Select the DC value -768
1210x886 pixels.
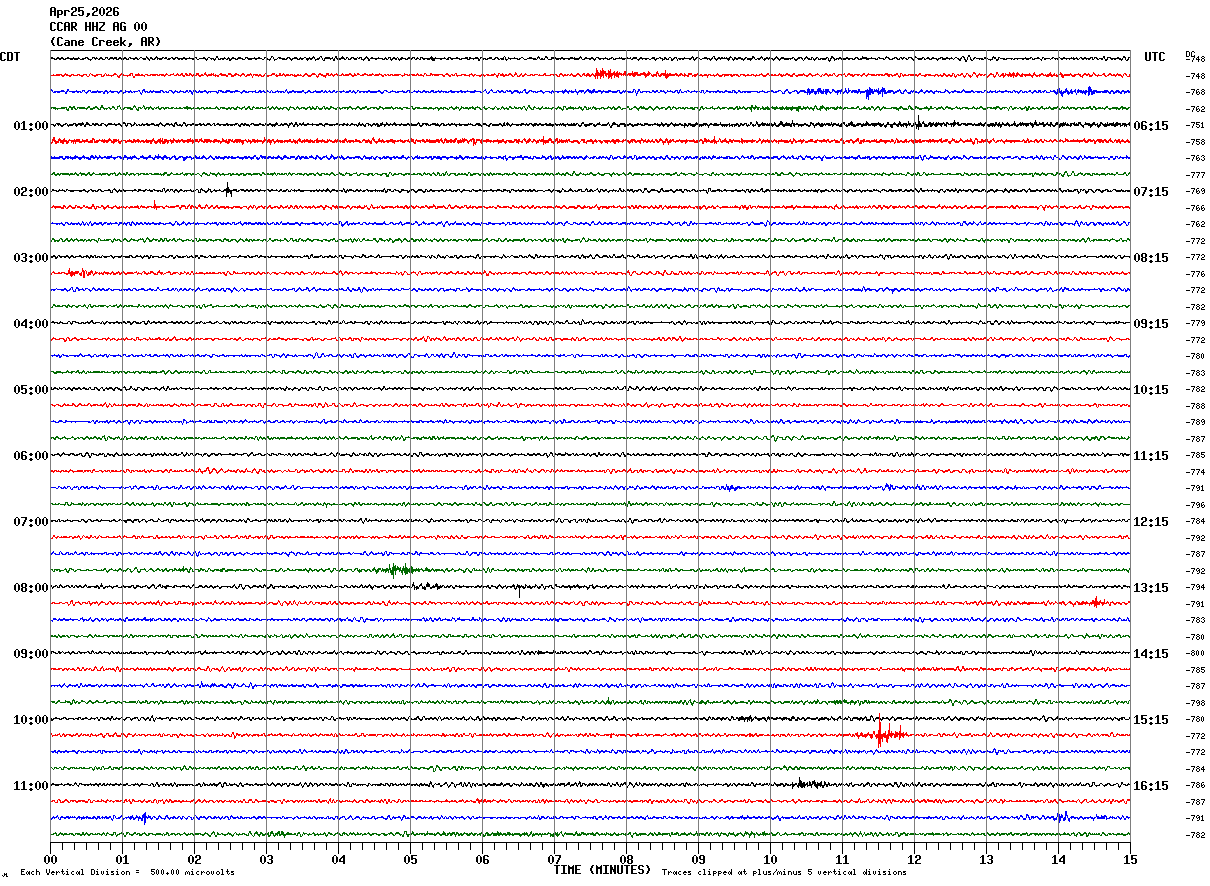click(x=1195, y=93)
